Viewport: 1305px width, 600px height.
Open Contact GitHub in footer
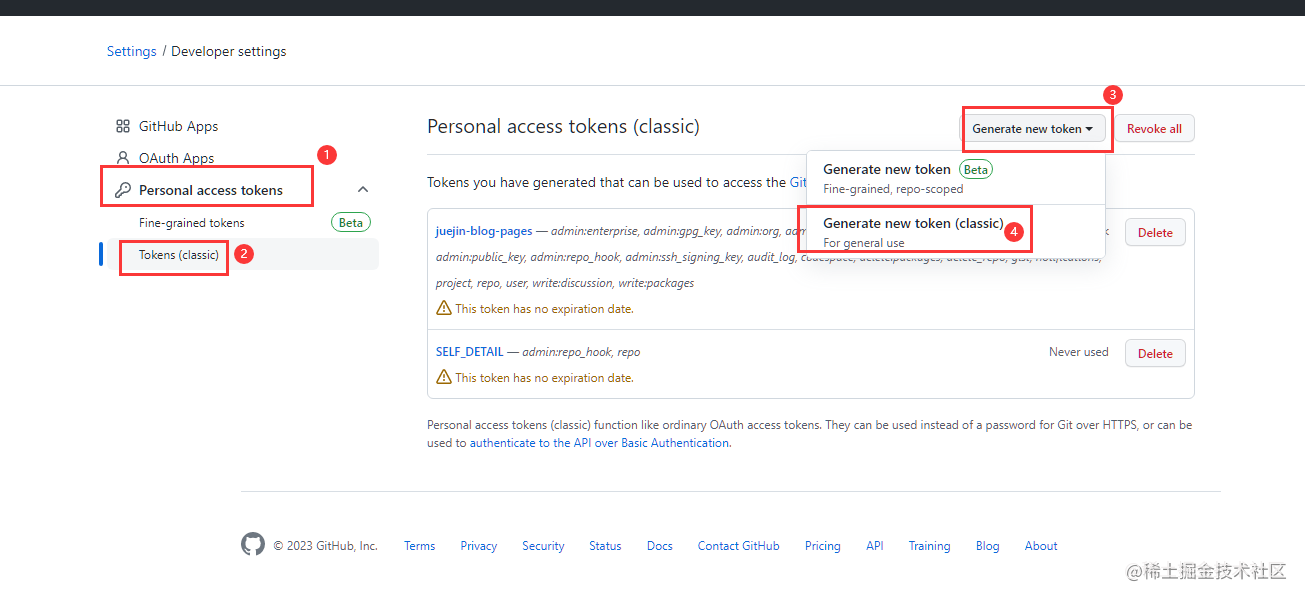[738, 546]
